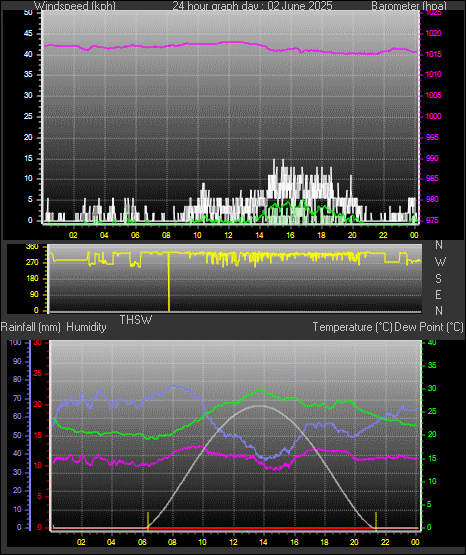Screen dimensions: 466x555
Task: Click the S compass direction label
Action: pos(438,279)
